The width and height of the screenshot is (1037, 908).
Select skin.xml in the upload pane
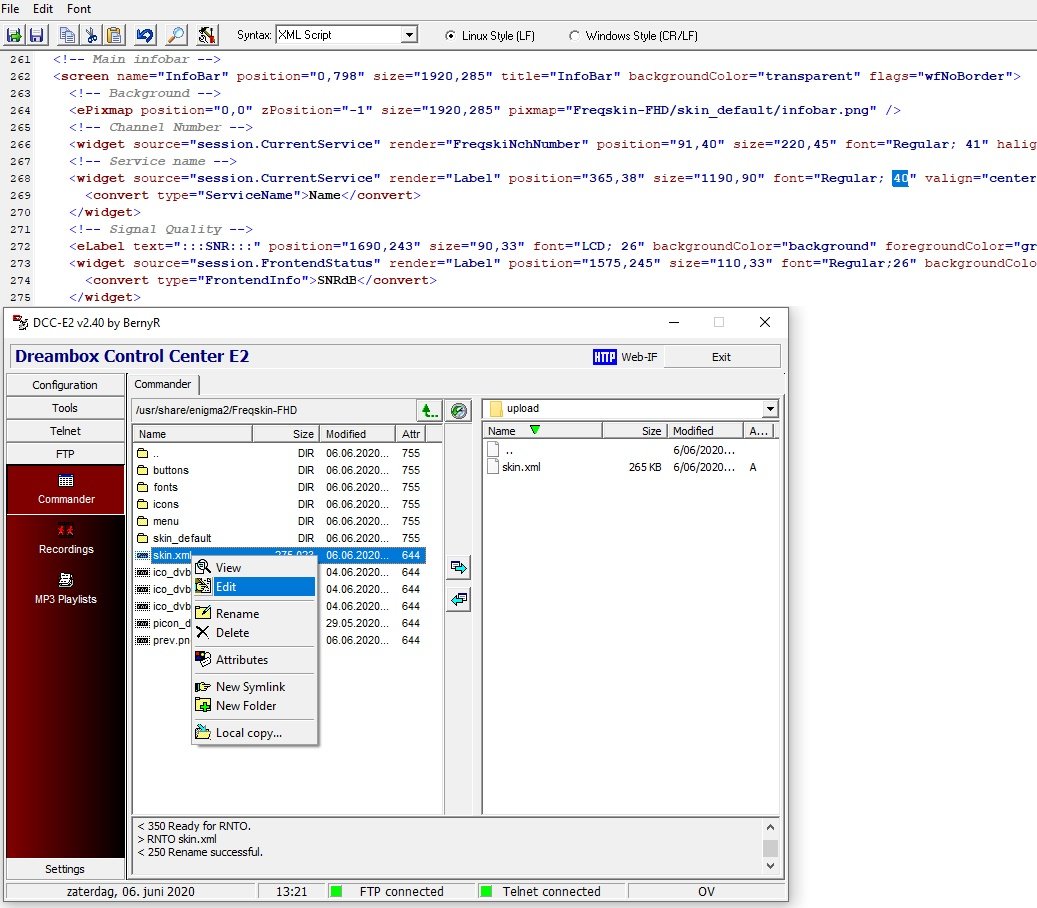(x=521, y=467)
